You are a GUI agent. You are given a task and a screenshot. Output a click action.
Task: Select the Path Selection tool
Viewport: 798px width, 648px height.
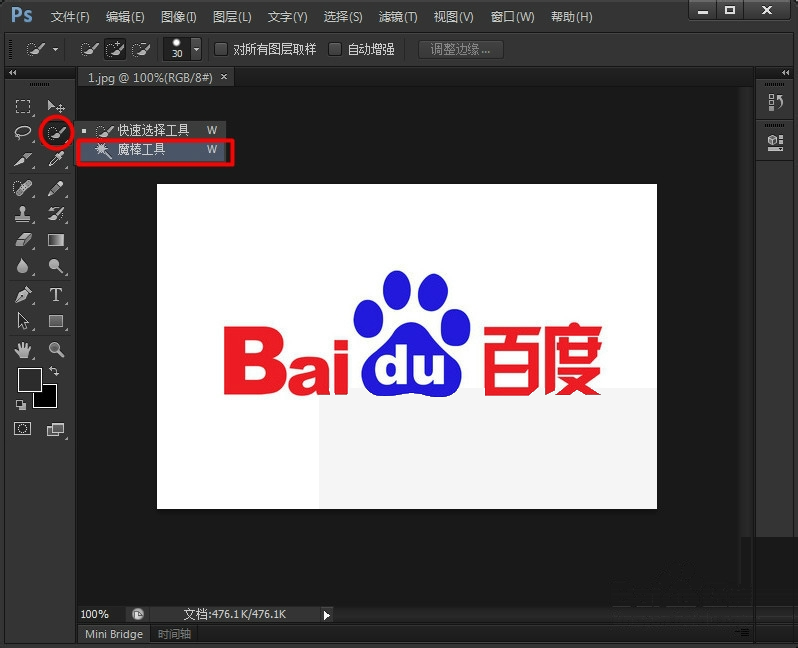click(23, 321)
